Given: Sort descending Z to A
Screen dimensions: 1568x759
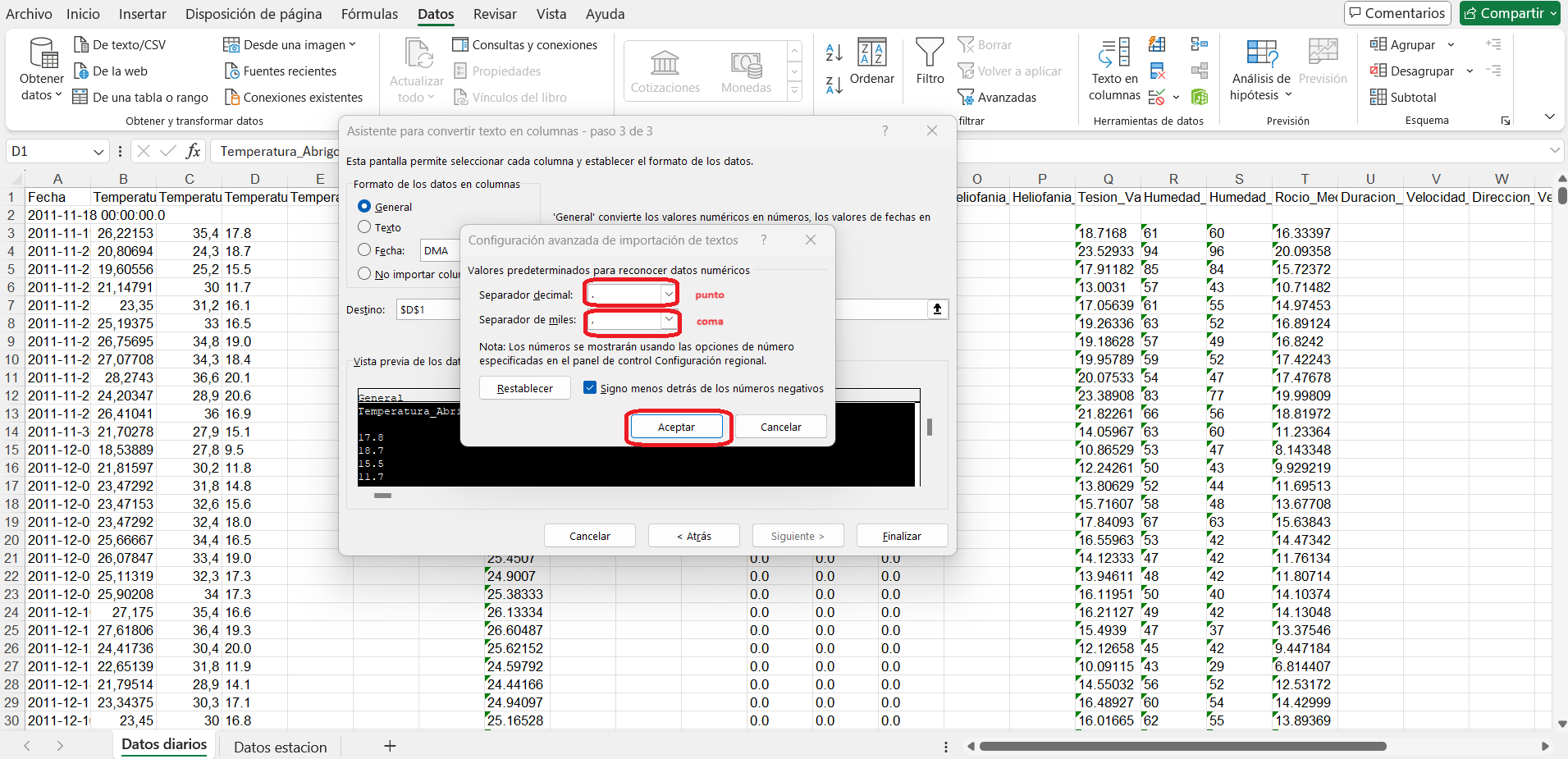Looking at the screenshot, I should (x=834, y=85).
